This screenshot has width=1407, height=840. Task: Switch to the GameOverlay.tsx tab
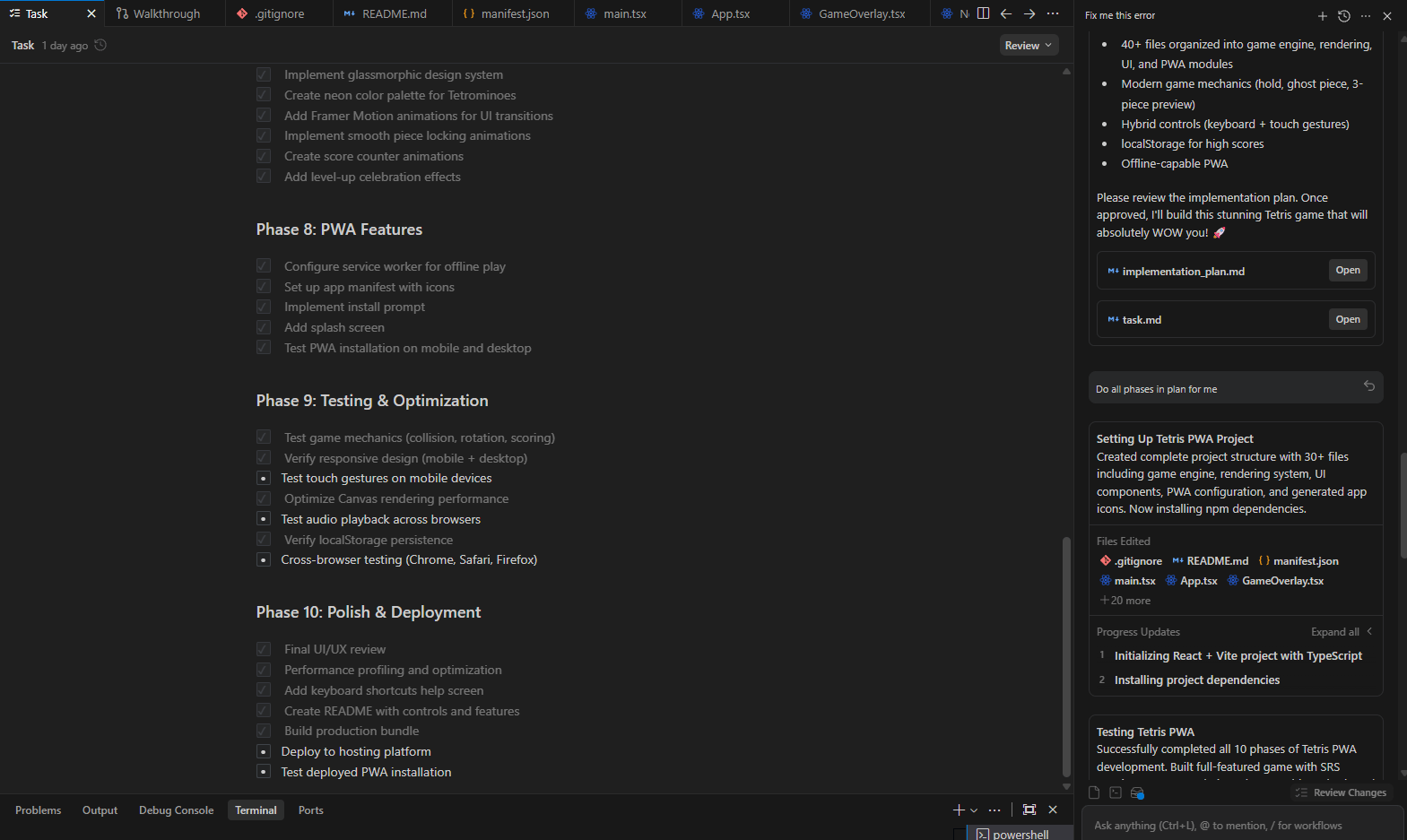pos(861,13)
